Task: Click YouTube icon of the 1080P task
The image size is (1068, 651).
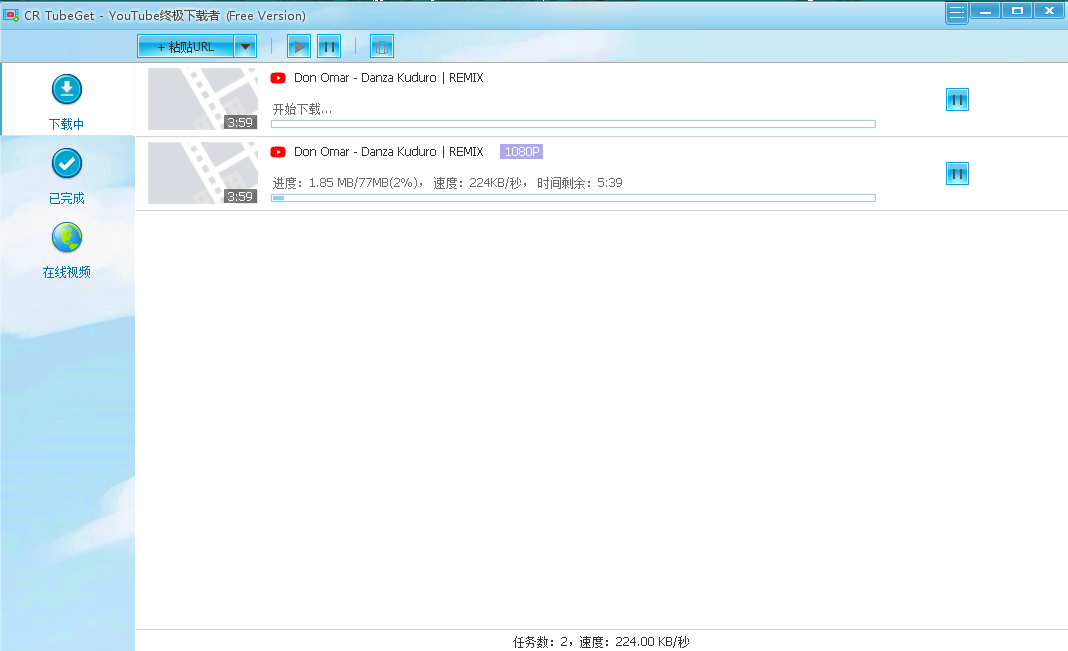Action: coord(278,152)
